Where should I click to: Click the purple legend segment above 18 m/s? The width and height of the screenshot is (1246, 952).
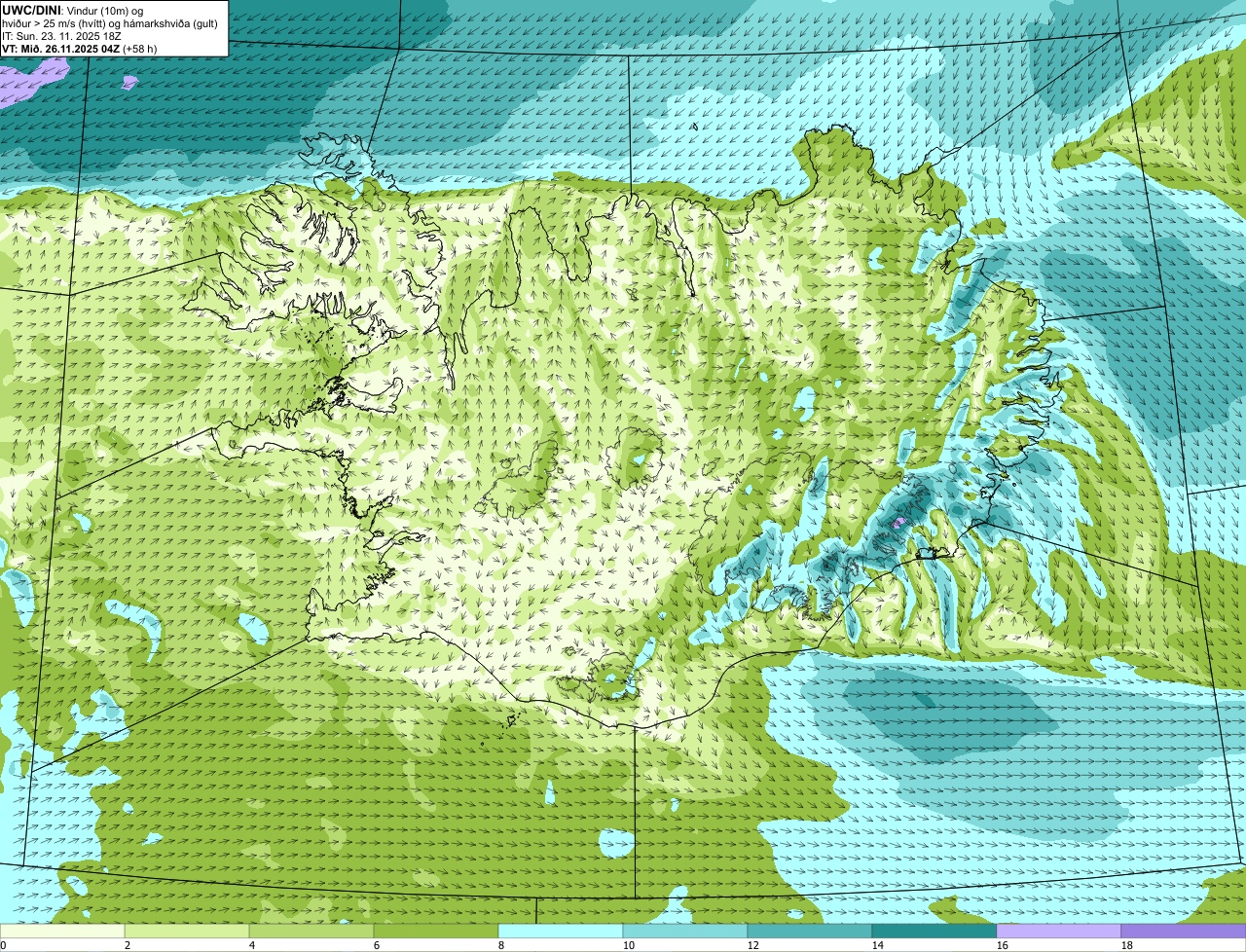(x=1184, y=932)
